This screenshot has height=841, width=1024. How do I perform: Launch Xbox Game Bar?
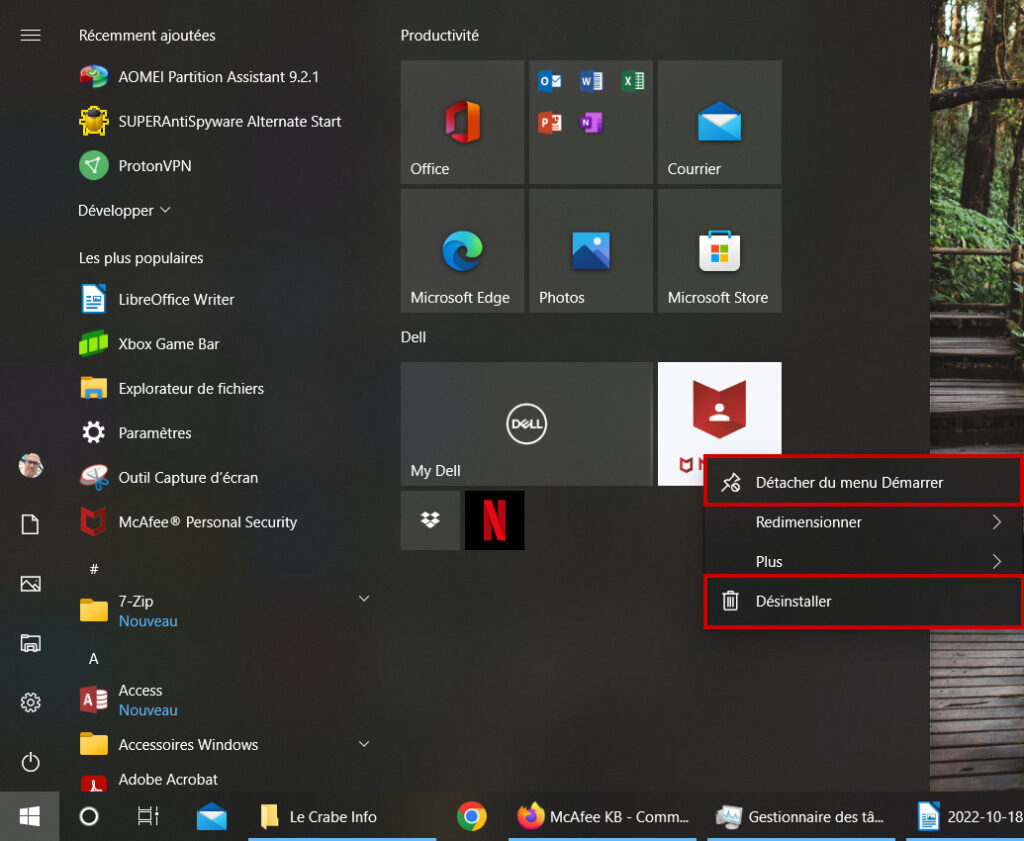pyautogui.click(x=150, y=344)
